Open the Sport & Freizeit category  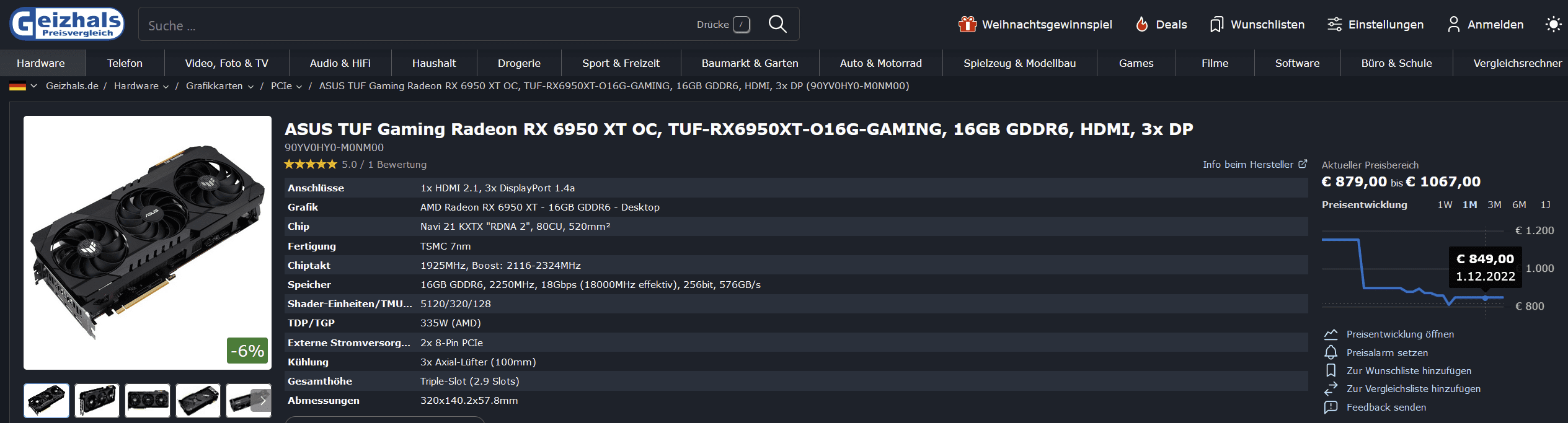tap(621, 63)
